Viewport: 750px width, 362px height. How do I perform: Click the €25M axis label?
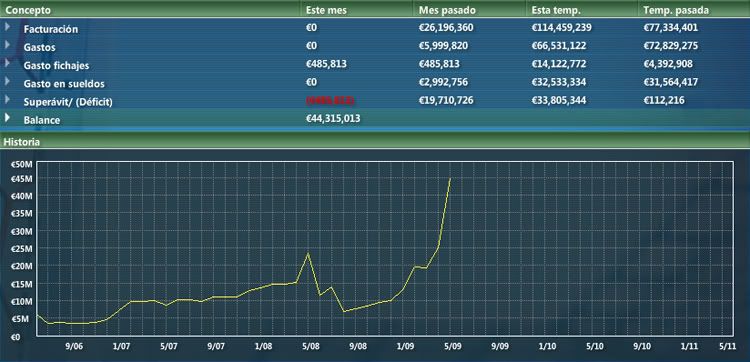click(x=22, y=249)
